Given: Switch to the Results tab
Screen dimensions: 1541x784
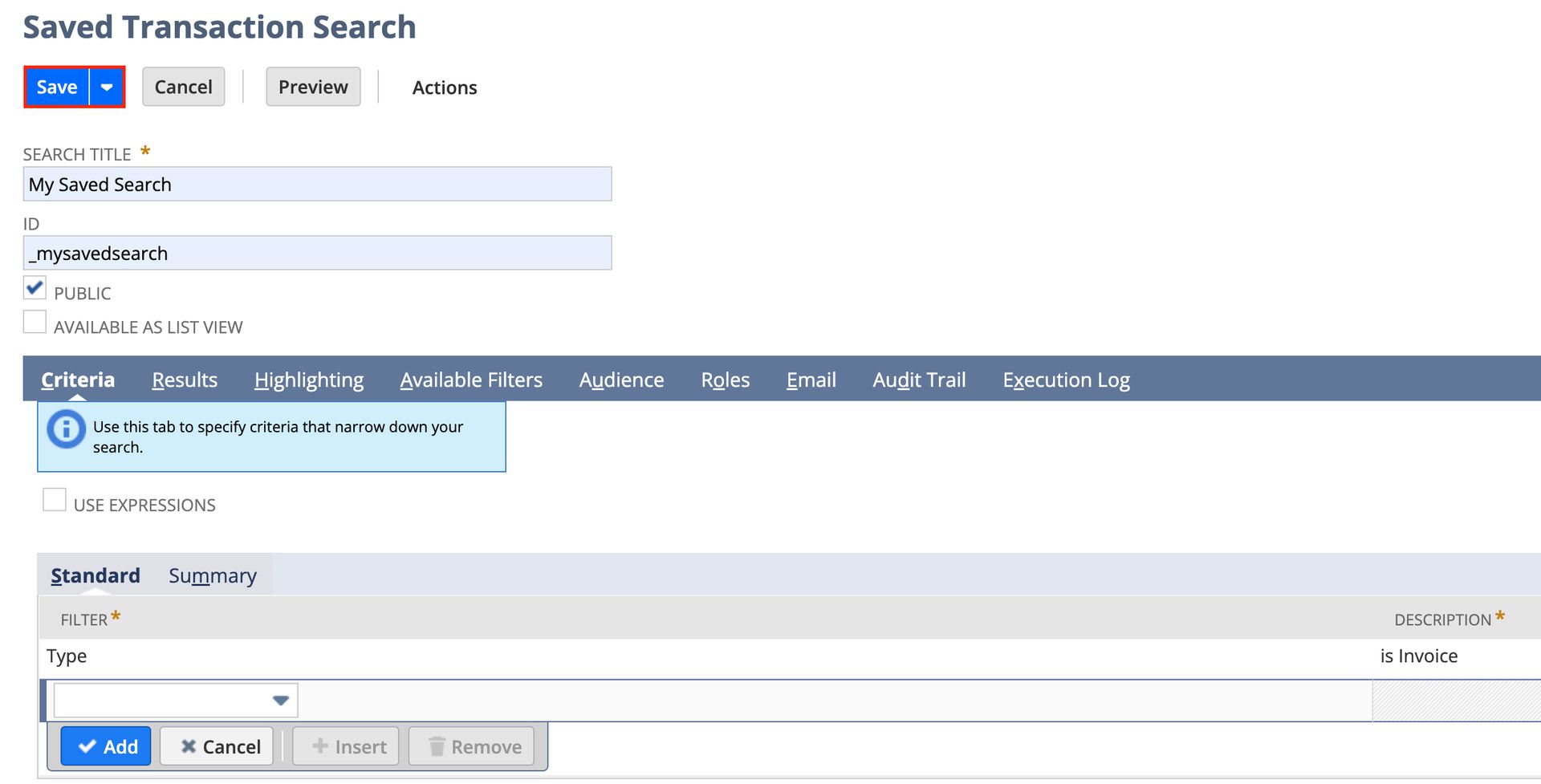Looking at the screenshot, I should (x=185, y=380).
